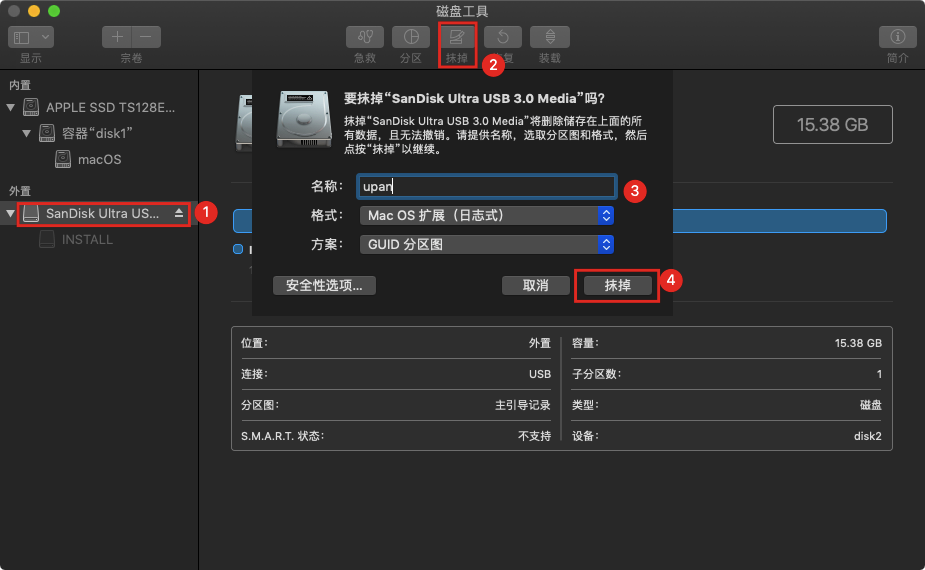Open the scheme (方案) GUID 分区图 dropdown
This screenshot has height=570, width=925.
pos(487,244)
